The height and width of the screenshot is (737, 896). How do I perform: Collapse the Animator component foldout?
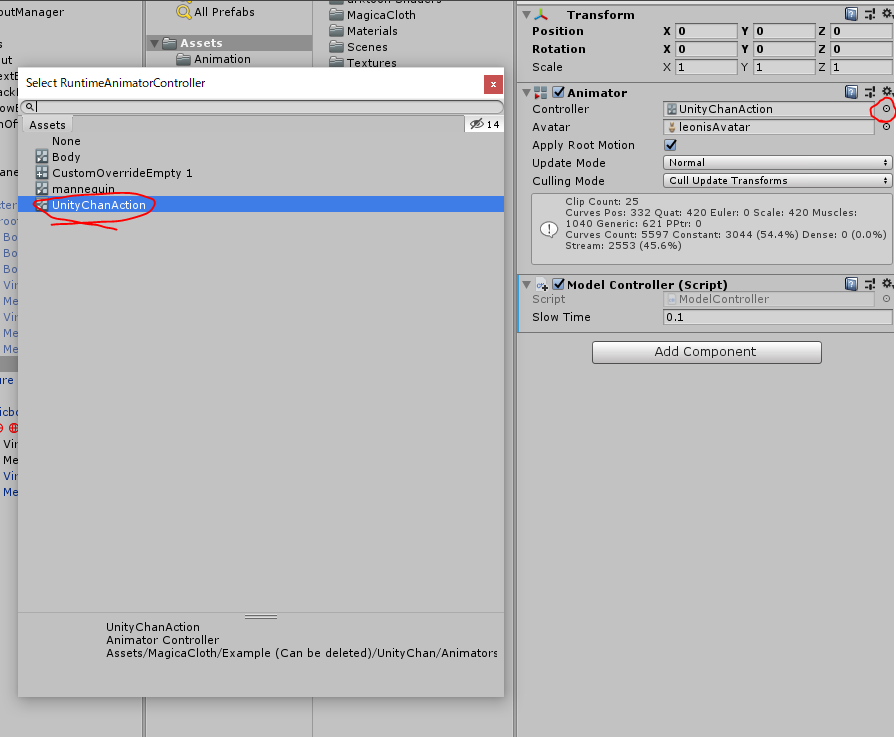tap(527, 93)
